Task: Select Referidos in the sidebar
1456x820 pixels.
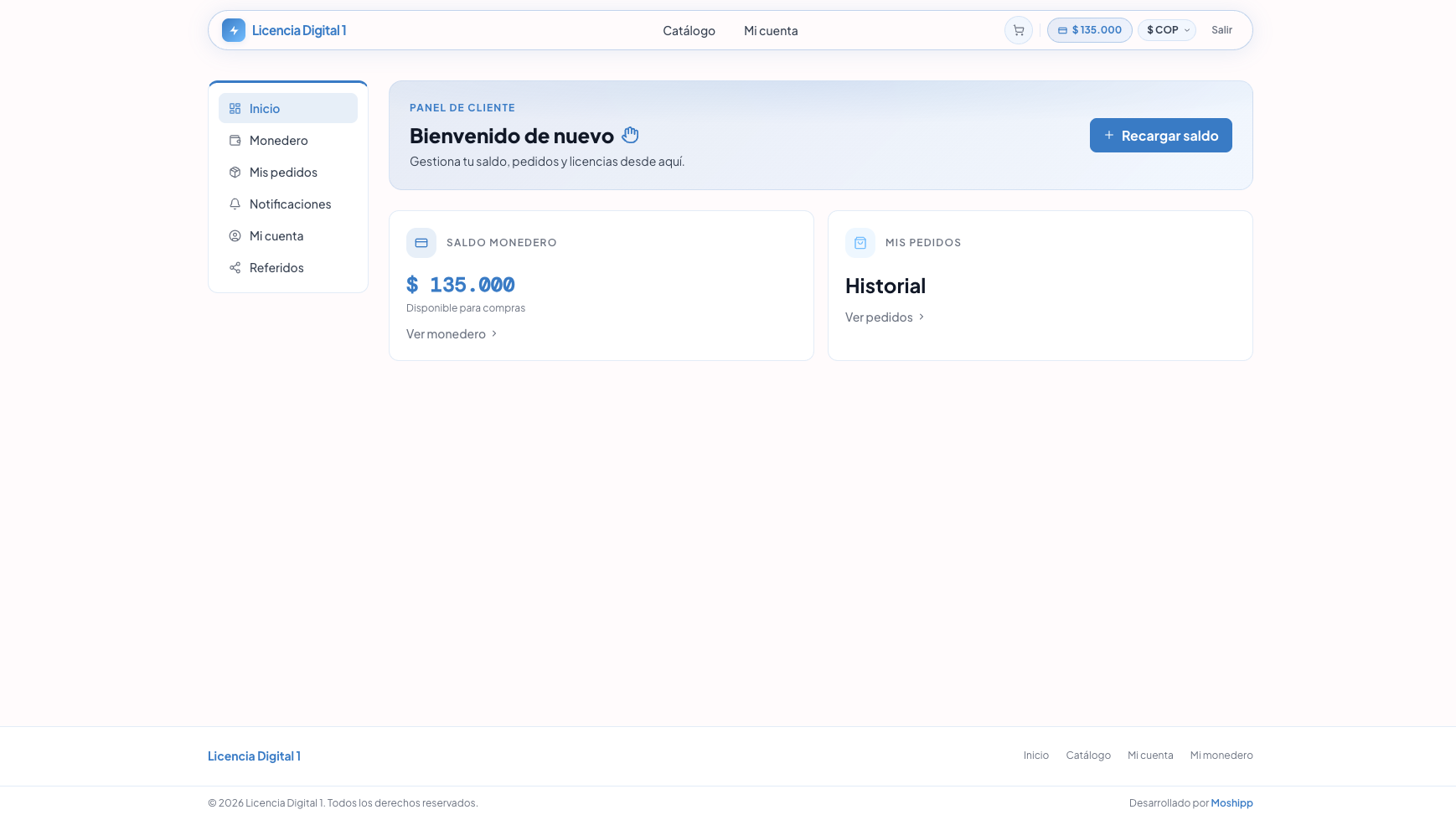Action: click(276, 267)
